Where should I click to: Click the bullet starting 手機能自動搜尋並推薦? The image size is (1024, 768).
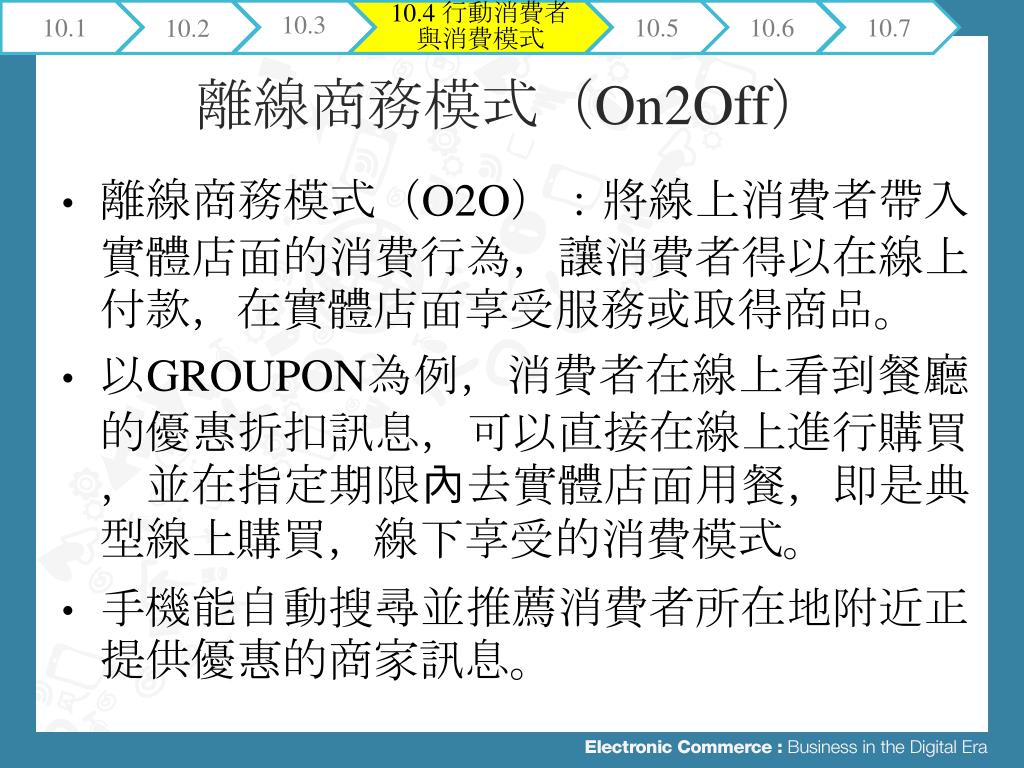coord(533,633)
